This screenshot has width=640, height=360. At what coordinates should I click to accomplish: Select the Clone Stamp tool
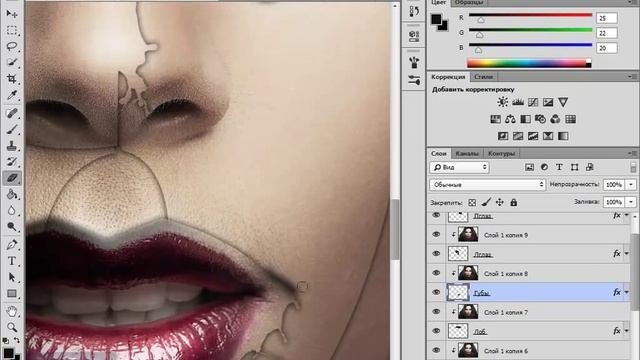click(x=11, y=146)
